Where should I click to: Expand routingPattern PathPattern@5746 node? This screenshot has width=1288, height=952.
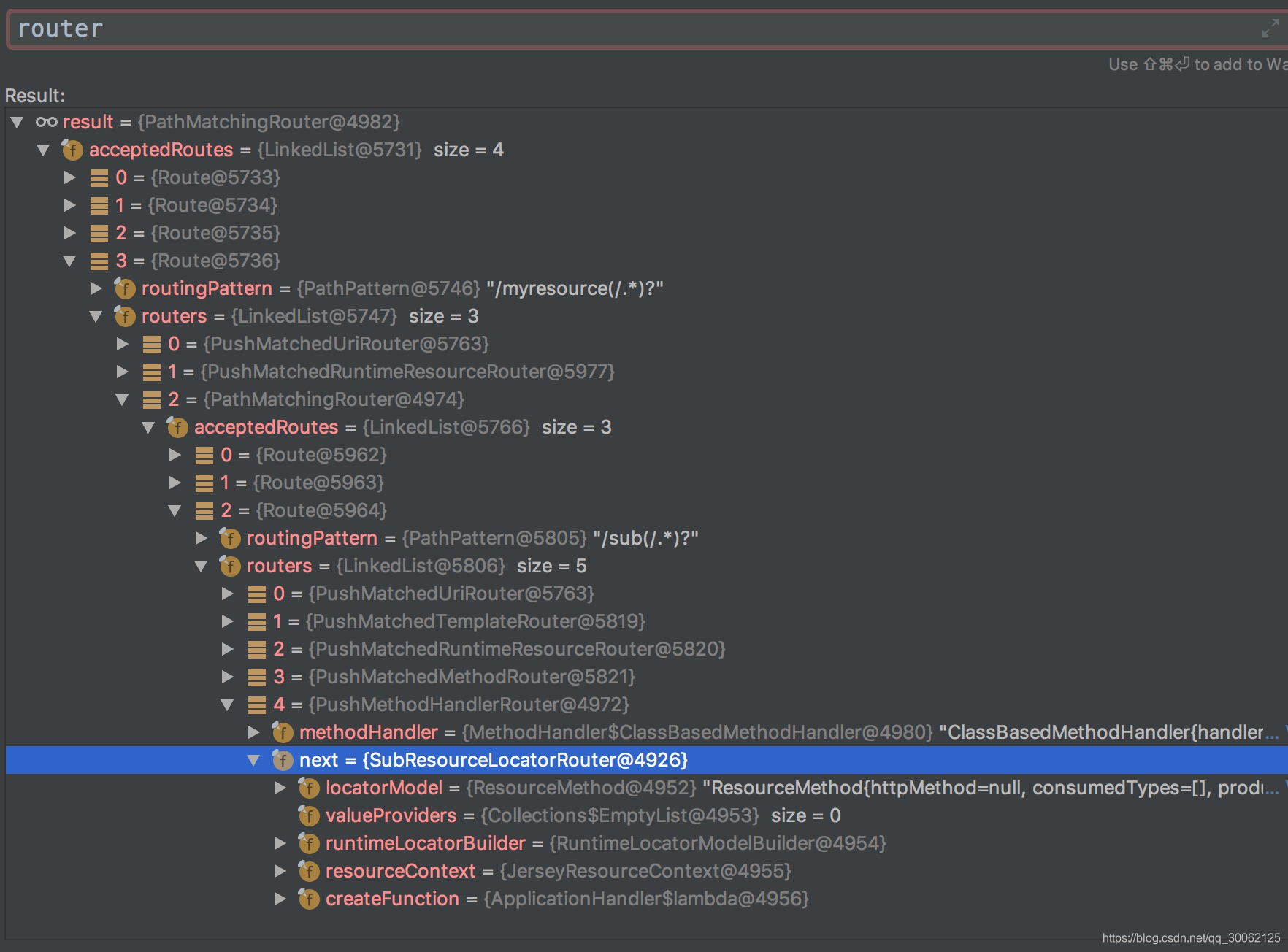96,288
